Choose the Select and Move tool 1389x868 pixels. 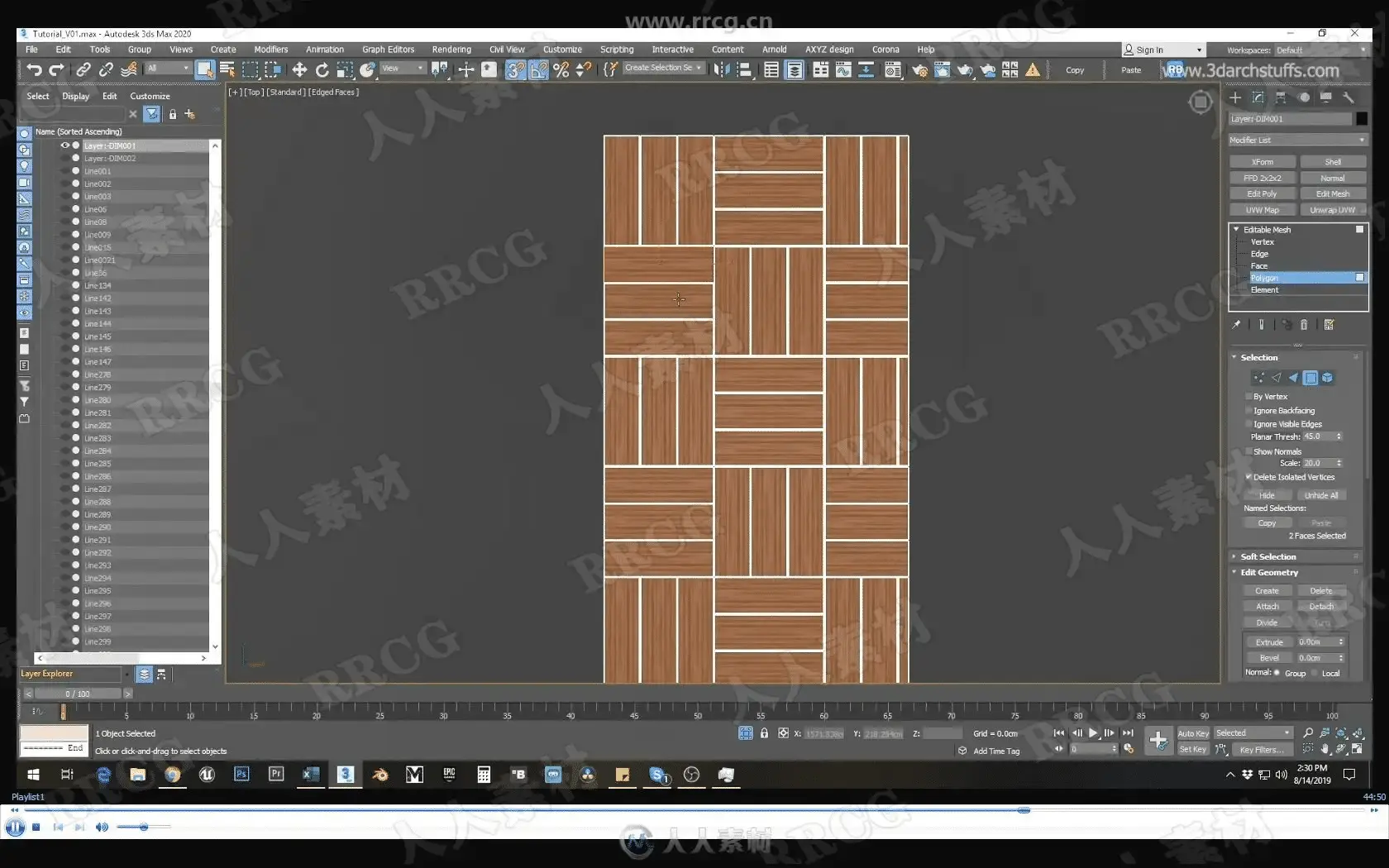(x=299, y=70)
